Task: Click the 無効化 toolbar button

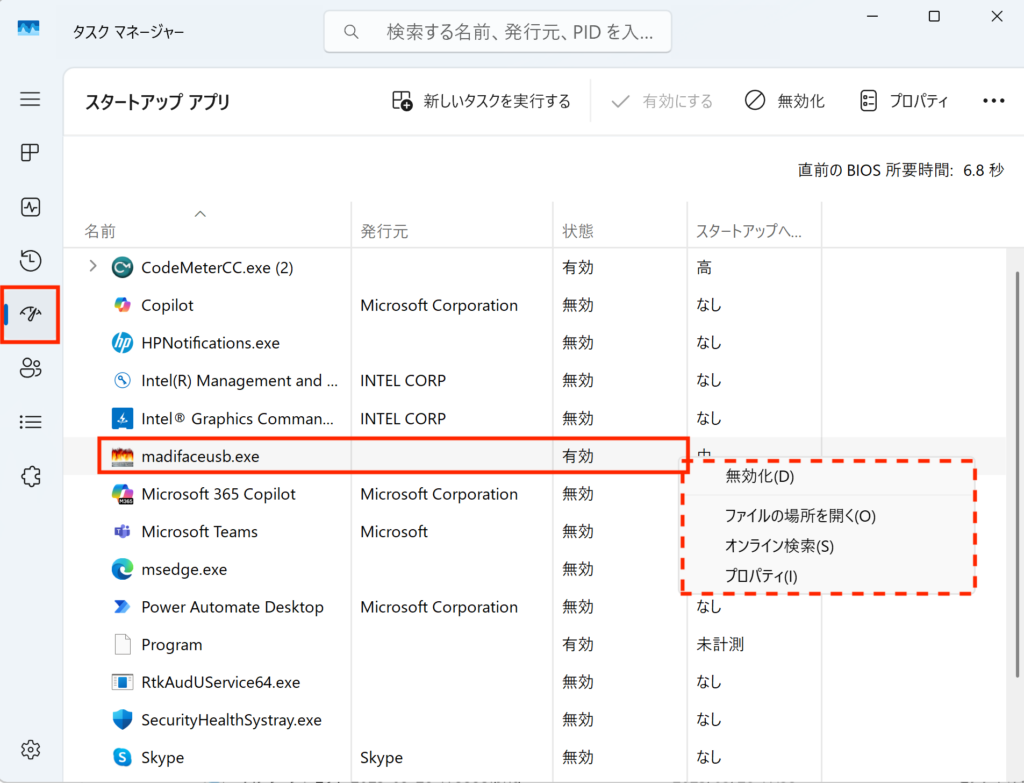Action: pyautogui.click(x=785, y=101)
